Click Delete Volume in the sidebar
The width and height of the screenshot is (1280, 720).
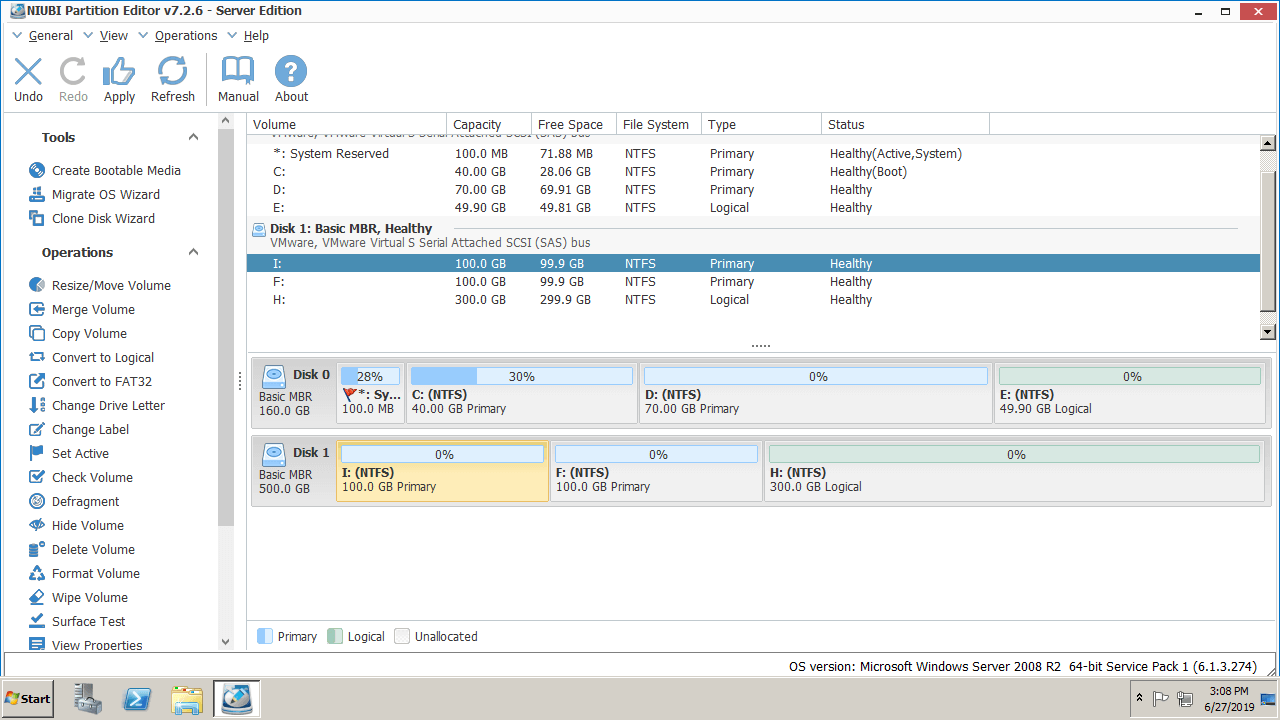point(93,550)
